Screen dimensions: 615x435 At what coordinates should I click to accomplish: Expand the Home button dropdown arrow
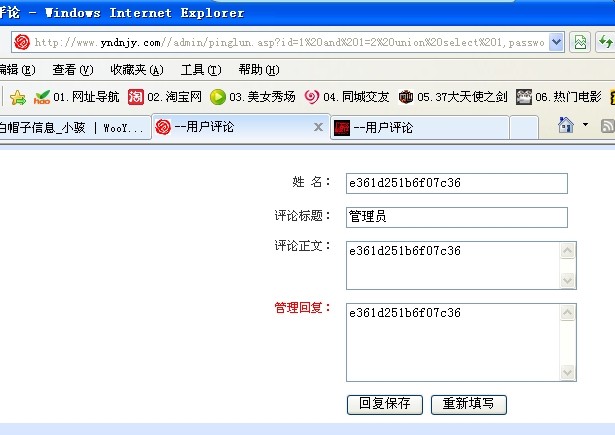pyautogui.click(x=585, y=125)
